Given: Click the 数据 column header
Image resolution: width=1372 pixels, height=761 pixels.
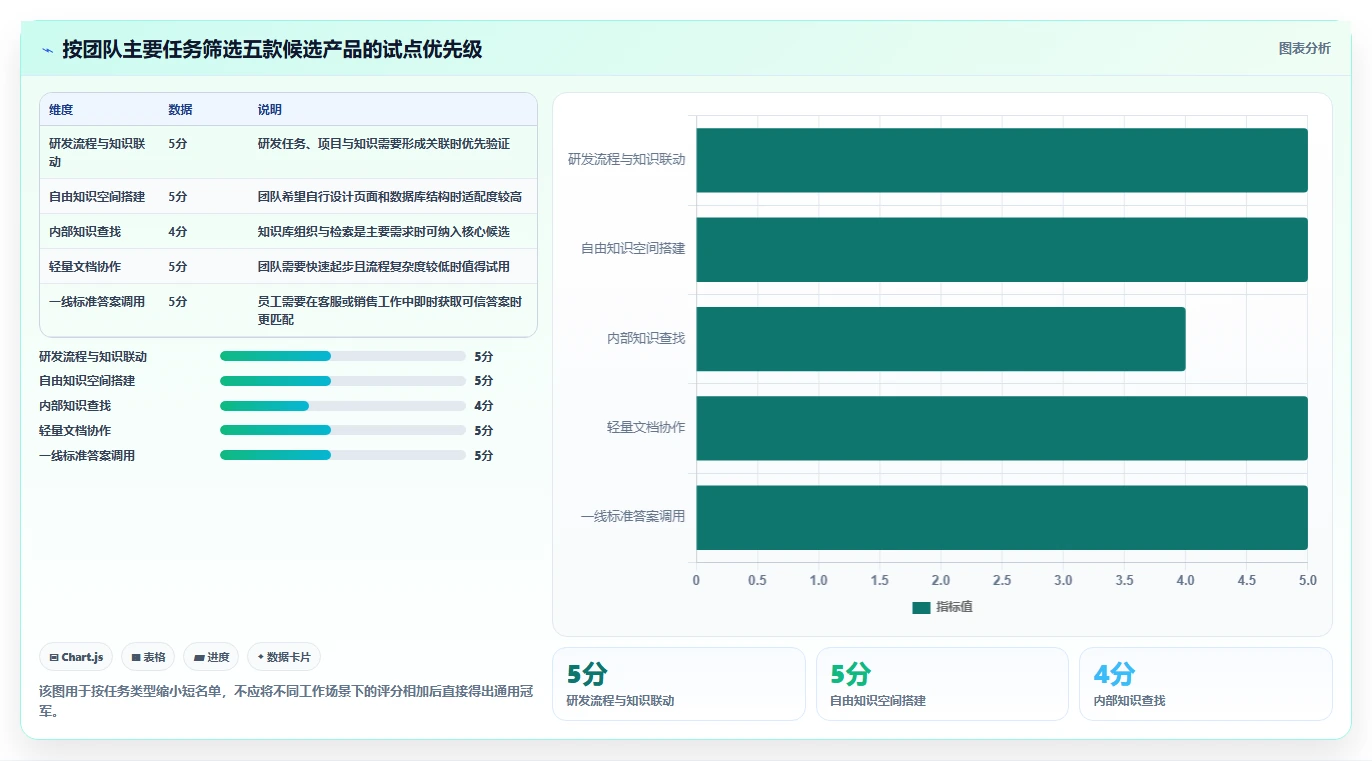Looking at the screenshot, I should (181, 110).
